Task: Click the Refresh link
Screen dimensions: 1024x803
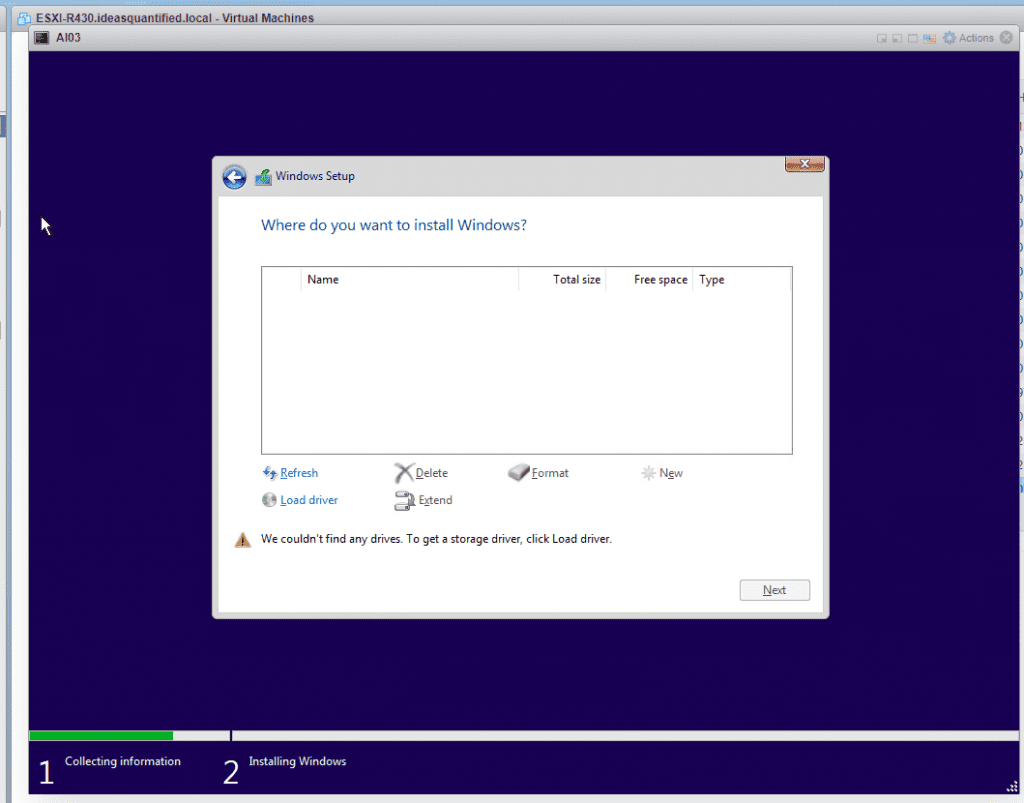Action: (x=299, y=473)
